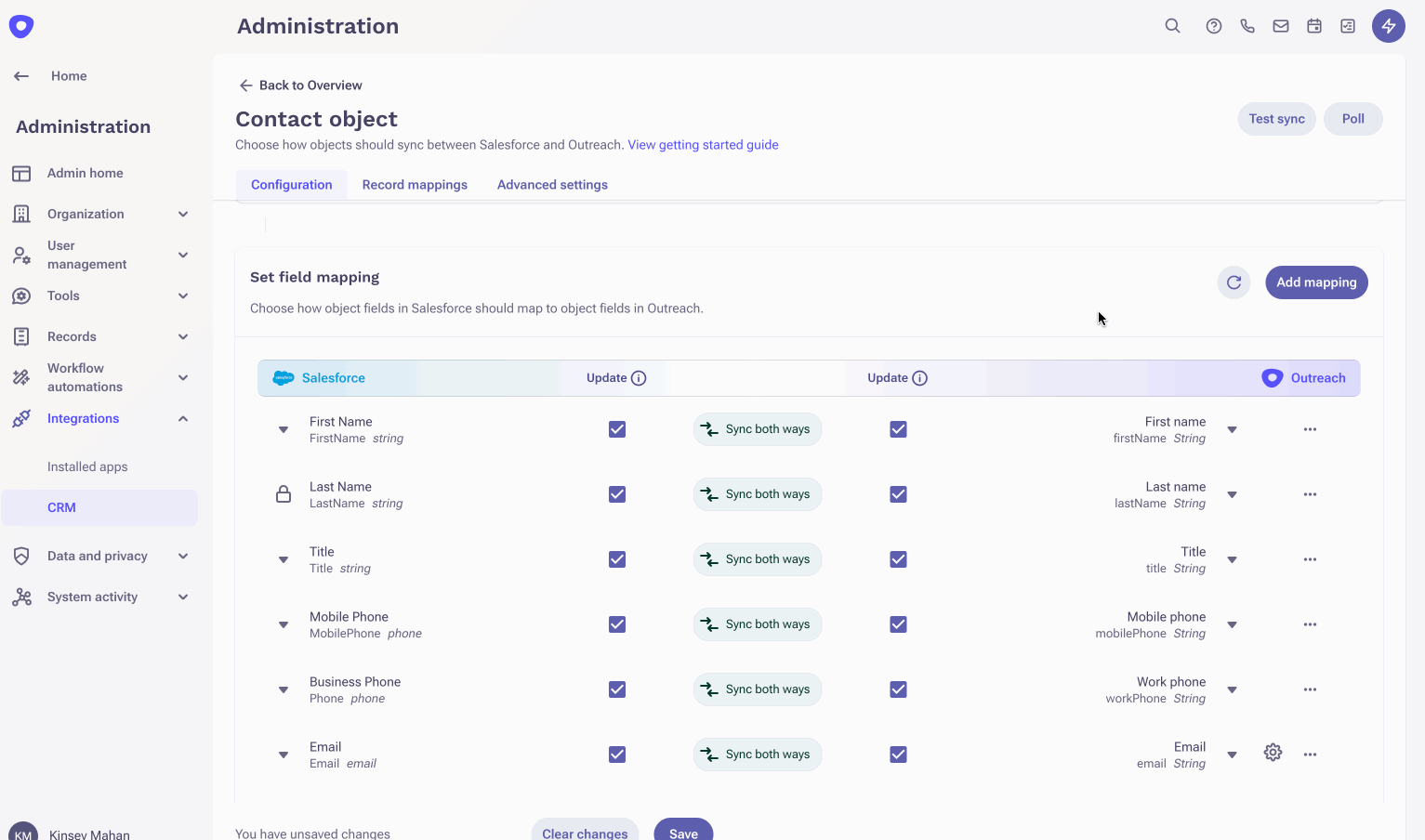Open more options for Title row

(1311, 559)
